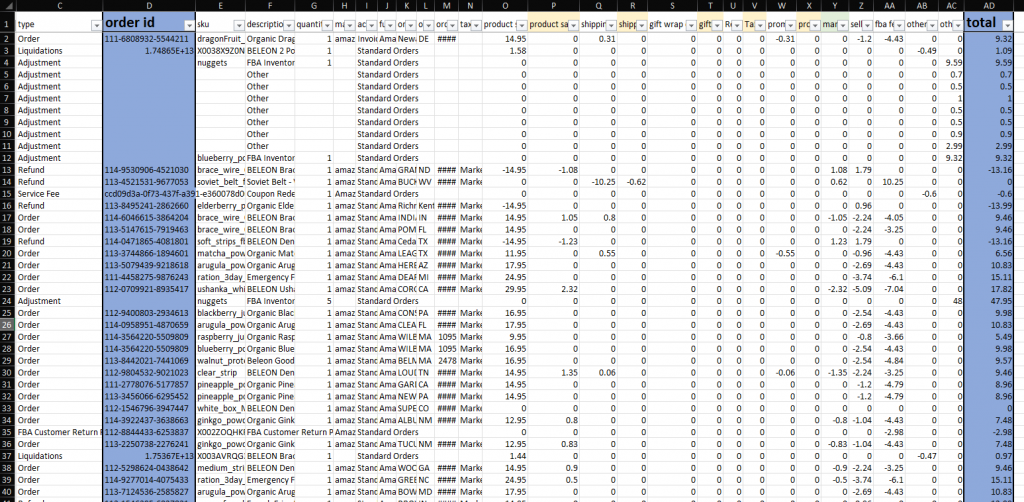Open the description column filter dropdown

289,24
